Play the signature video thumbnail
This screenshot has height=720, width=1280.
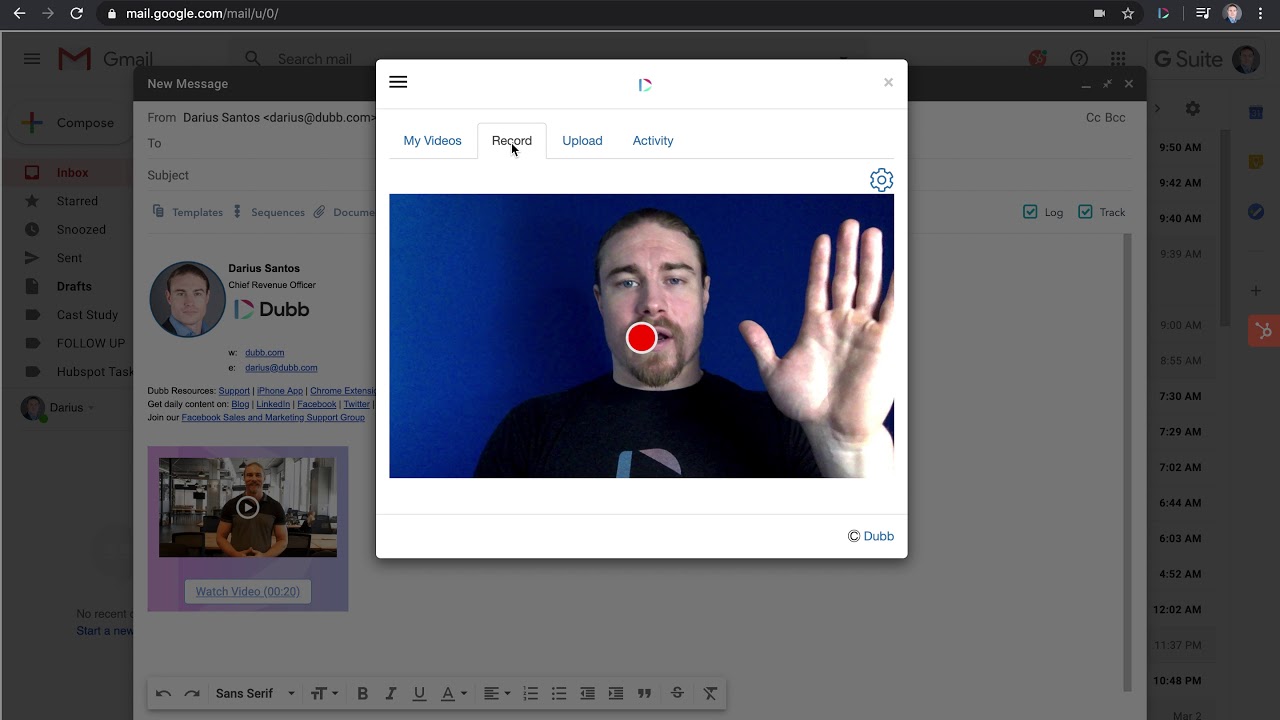tap(247, 507)
